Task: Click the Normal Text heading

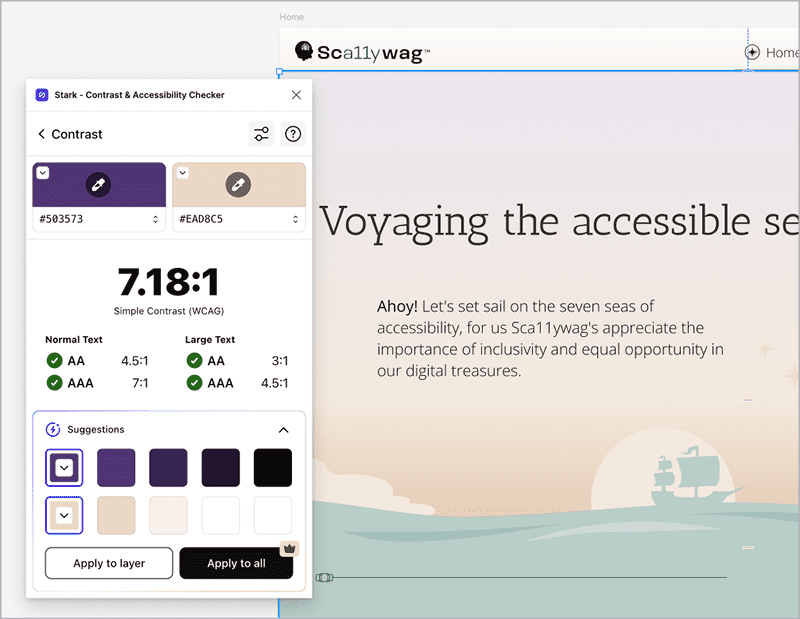Action: (x=74, y=339)
